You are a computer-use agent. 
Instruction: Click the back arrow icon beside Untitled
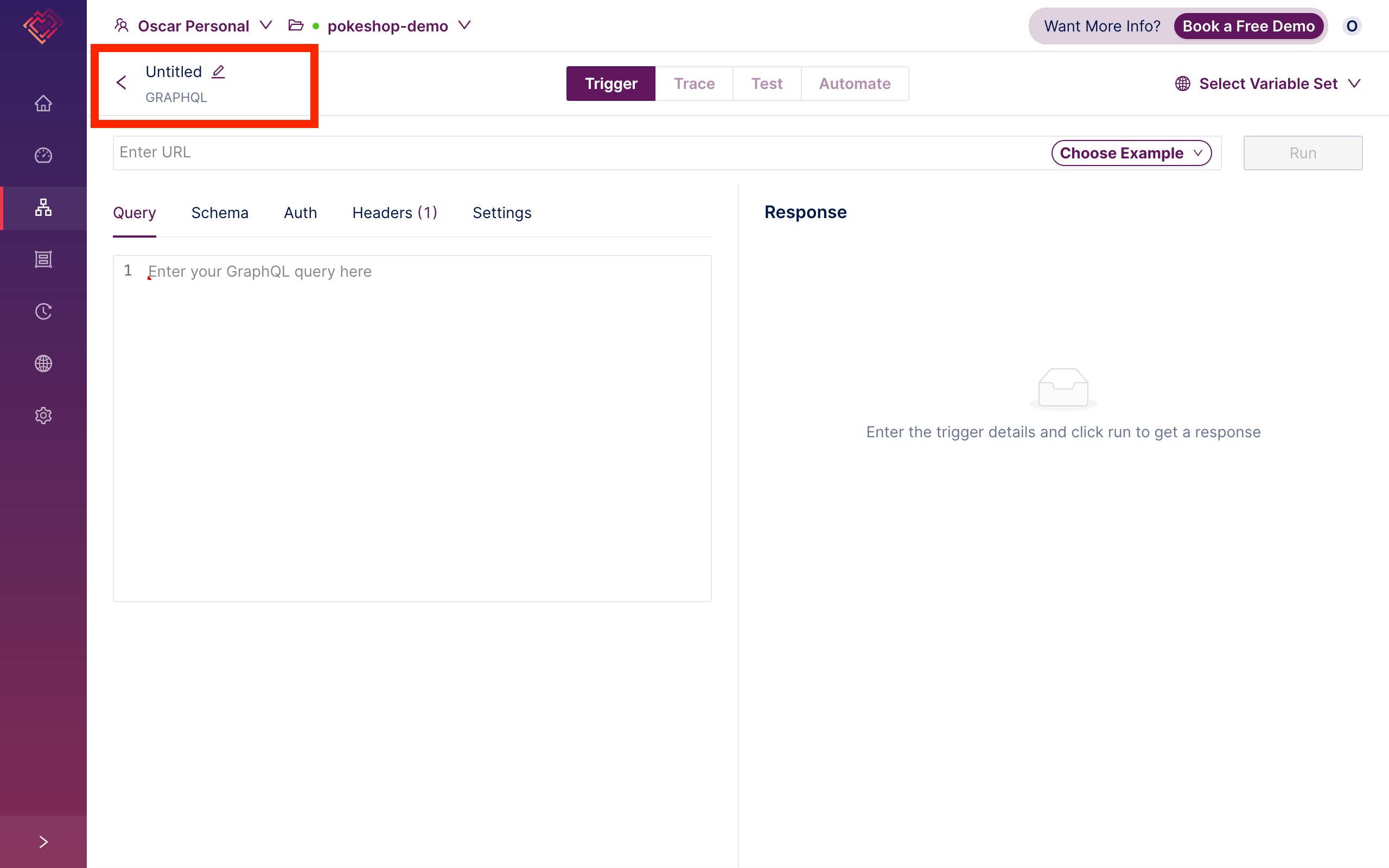point(121,83)
